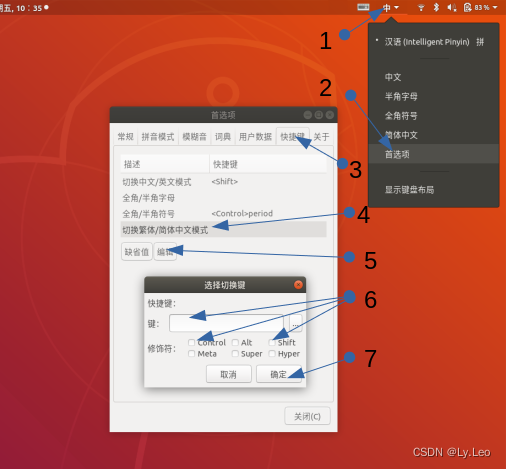Click the volume speaker icon
The width and height of the screenshot is (506, 469).
[x=452, y=7]
